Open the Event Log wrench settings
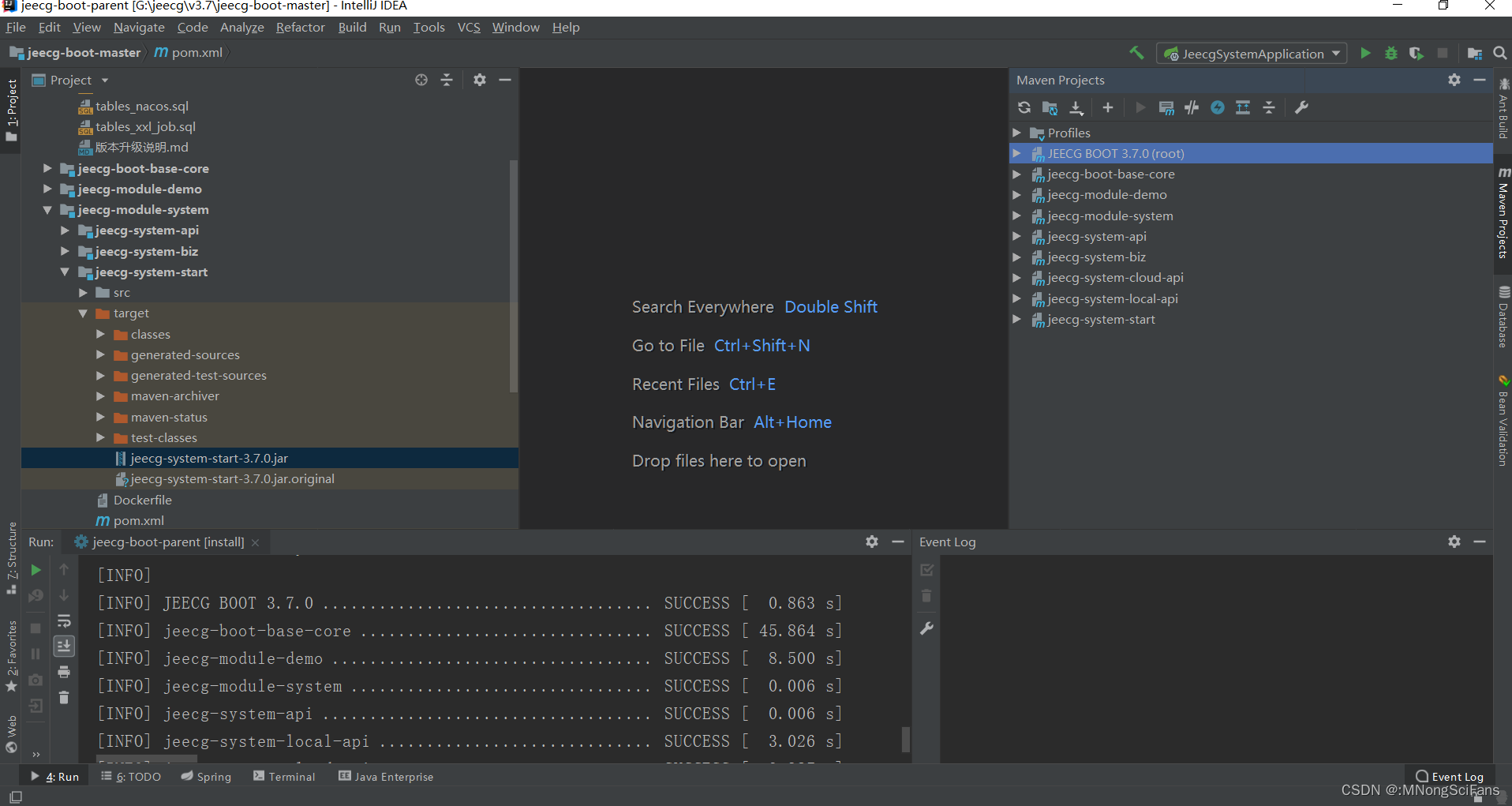Image resolution: width=1512 pixels, height=806 pixels. pyautogui.click(x=927, y=628)
